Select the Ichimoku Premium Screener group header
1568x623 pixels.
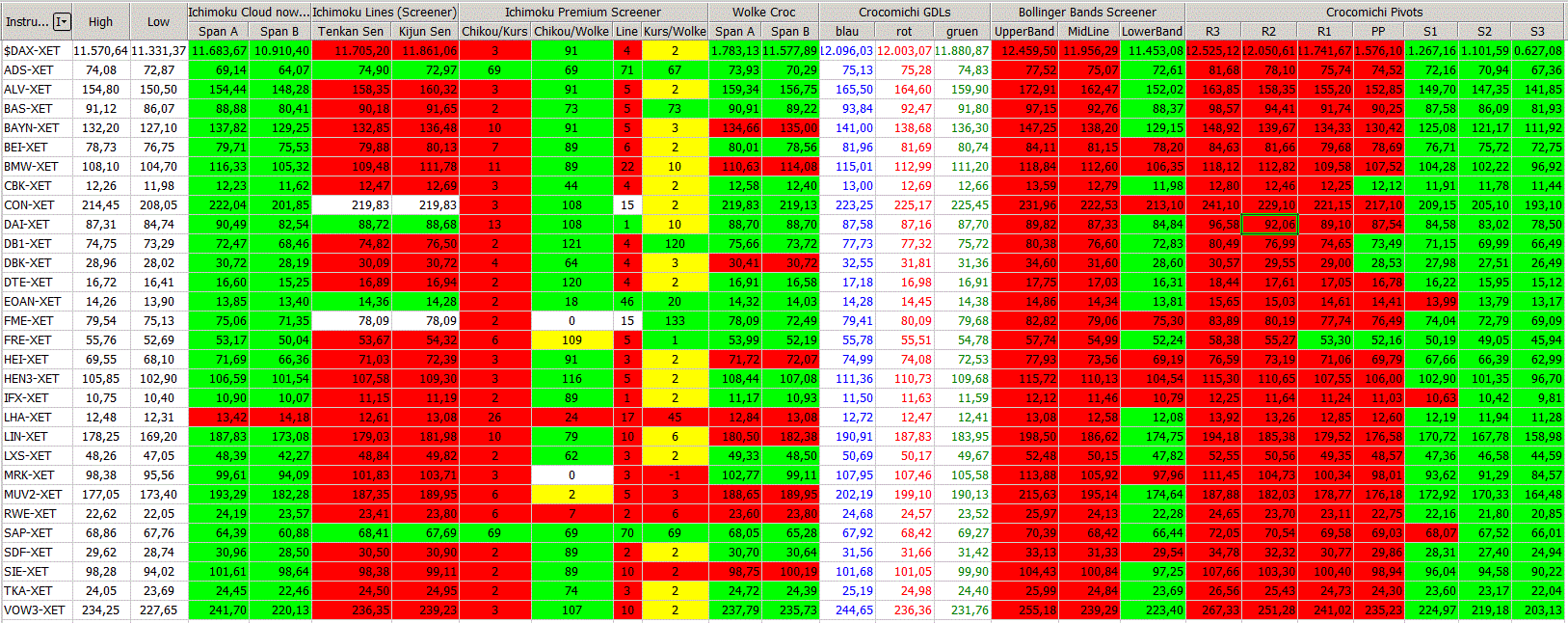[583, 12]
